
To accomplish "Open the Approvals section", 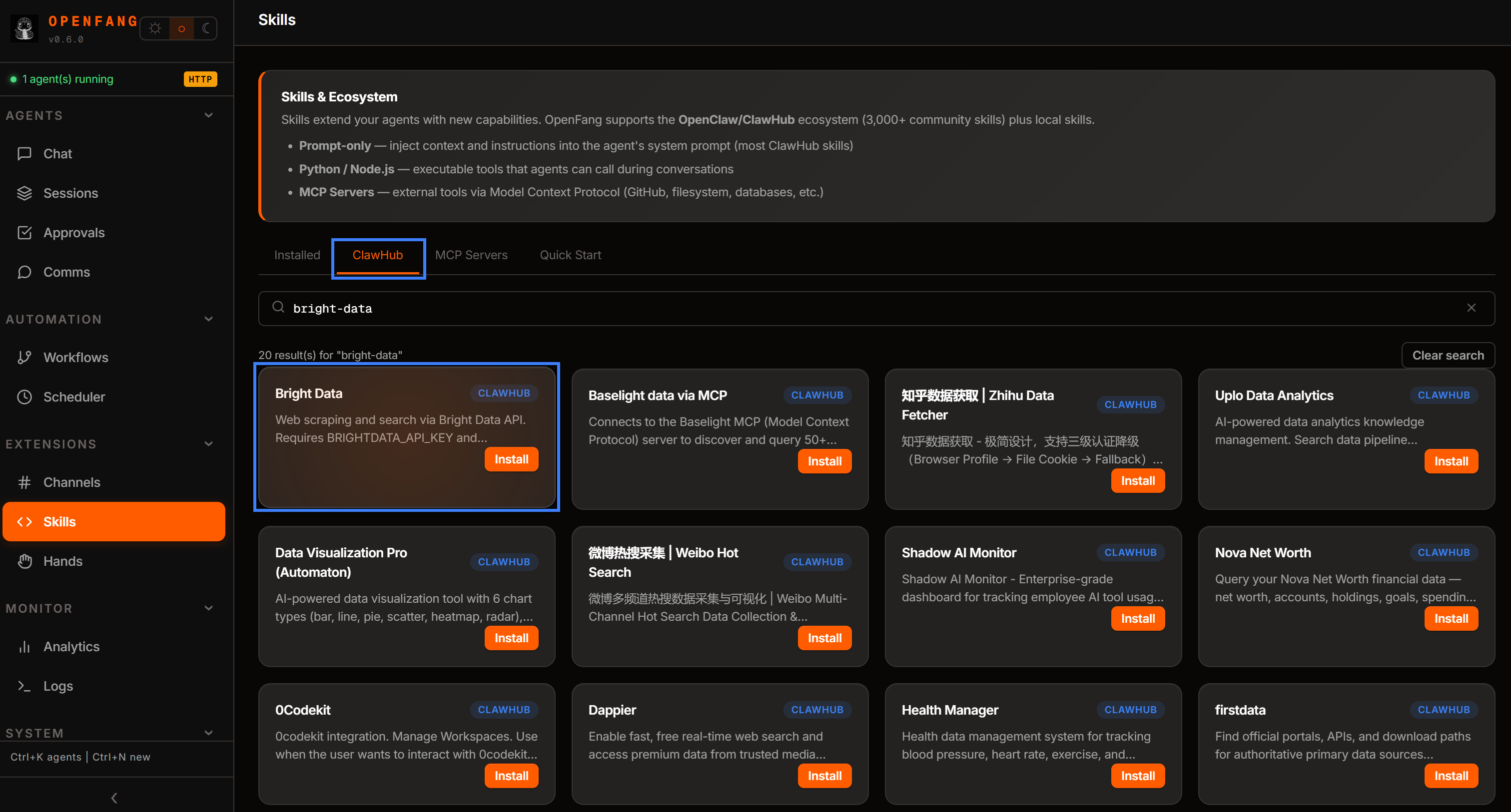I will [73, 232].
